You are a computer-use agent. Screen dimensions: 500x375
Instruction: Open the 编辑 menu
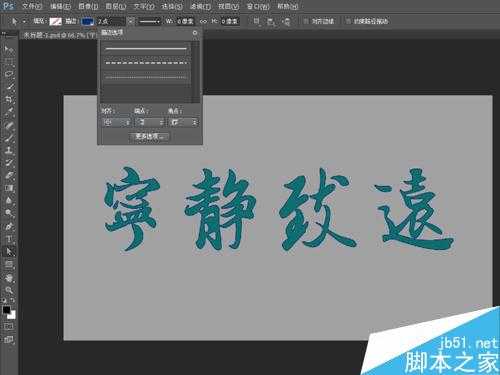[x=60, y=6]
